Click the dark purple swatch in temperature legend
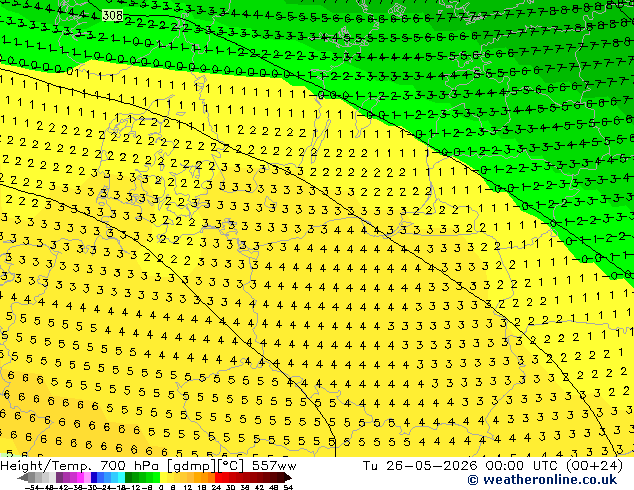634x490 pixels. [x=59, y=478]
